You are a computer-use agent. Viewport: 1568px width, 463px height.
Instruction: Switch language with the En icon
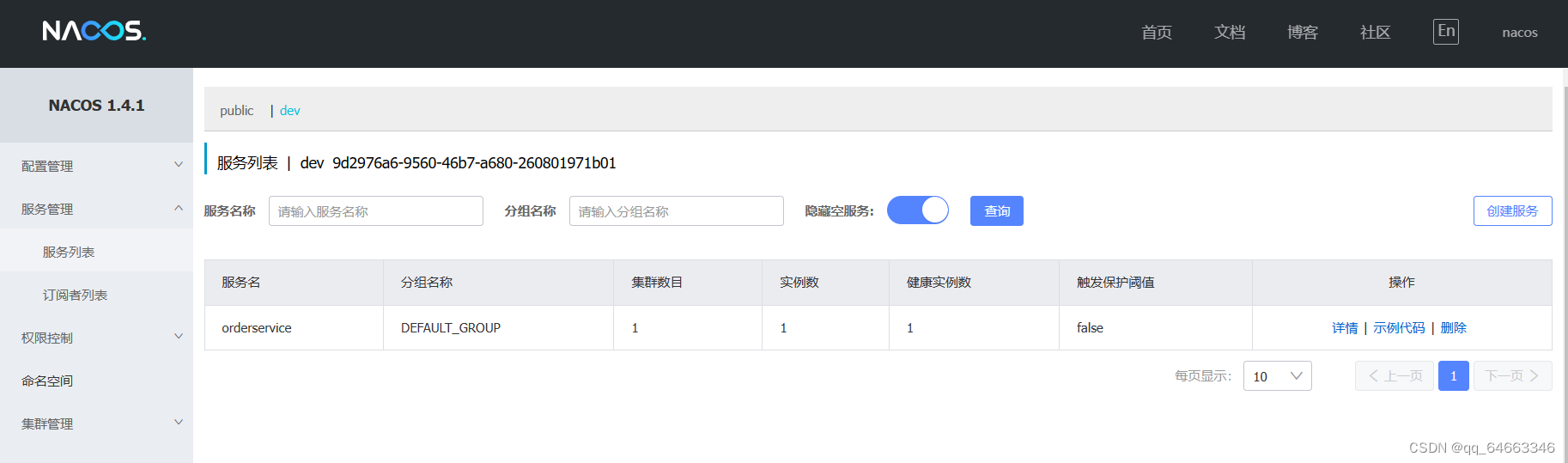point(1446,32)
